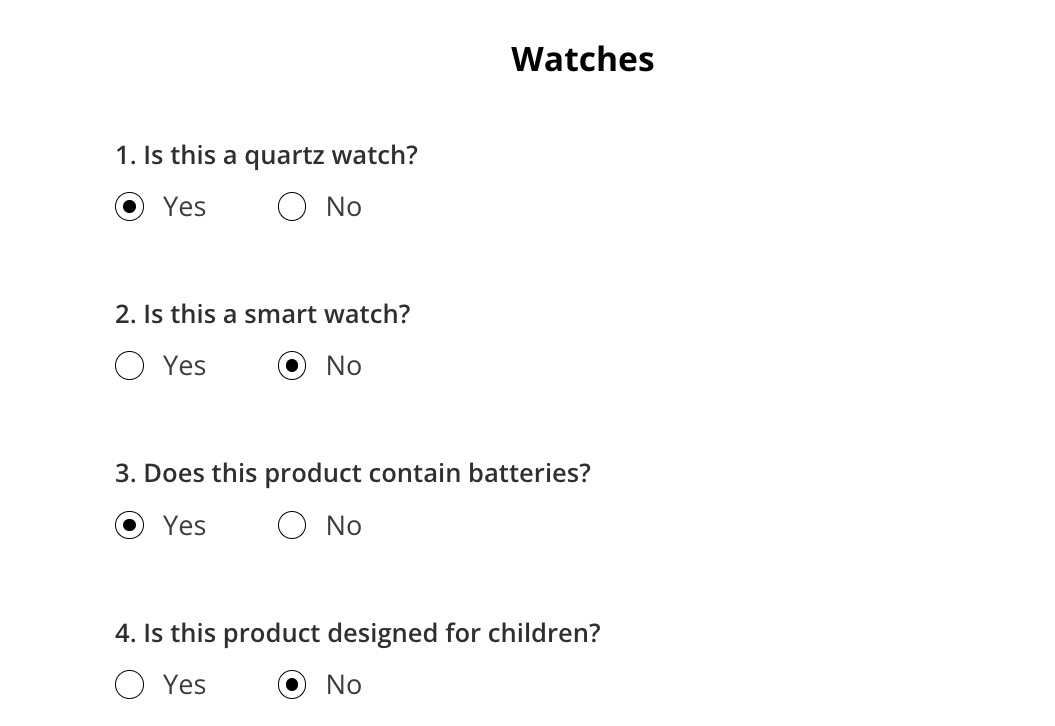The image size is (1055, 726).
Task: Click question text 'Is this product designed for children?'
Action: tap(371, 634)
